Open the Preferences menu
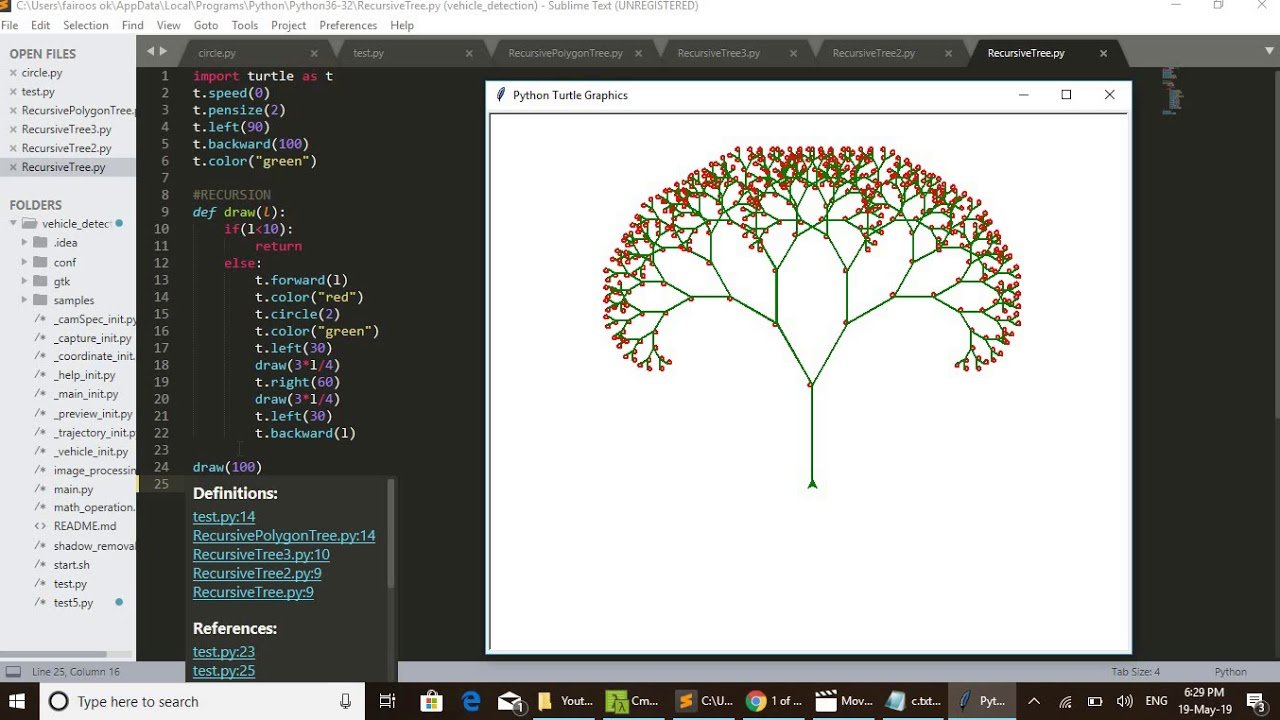The height and width of the screenshot is (720, 1280). click(348, 25)
